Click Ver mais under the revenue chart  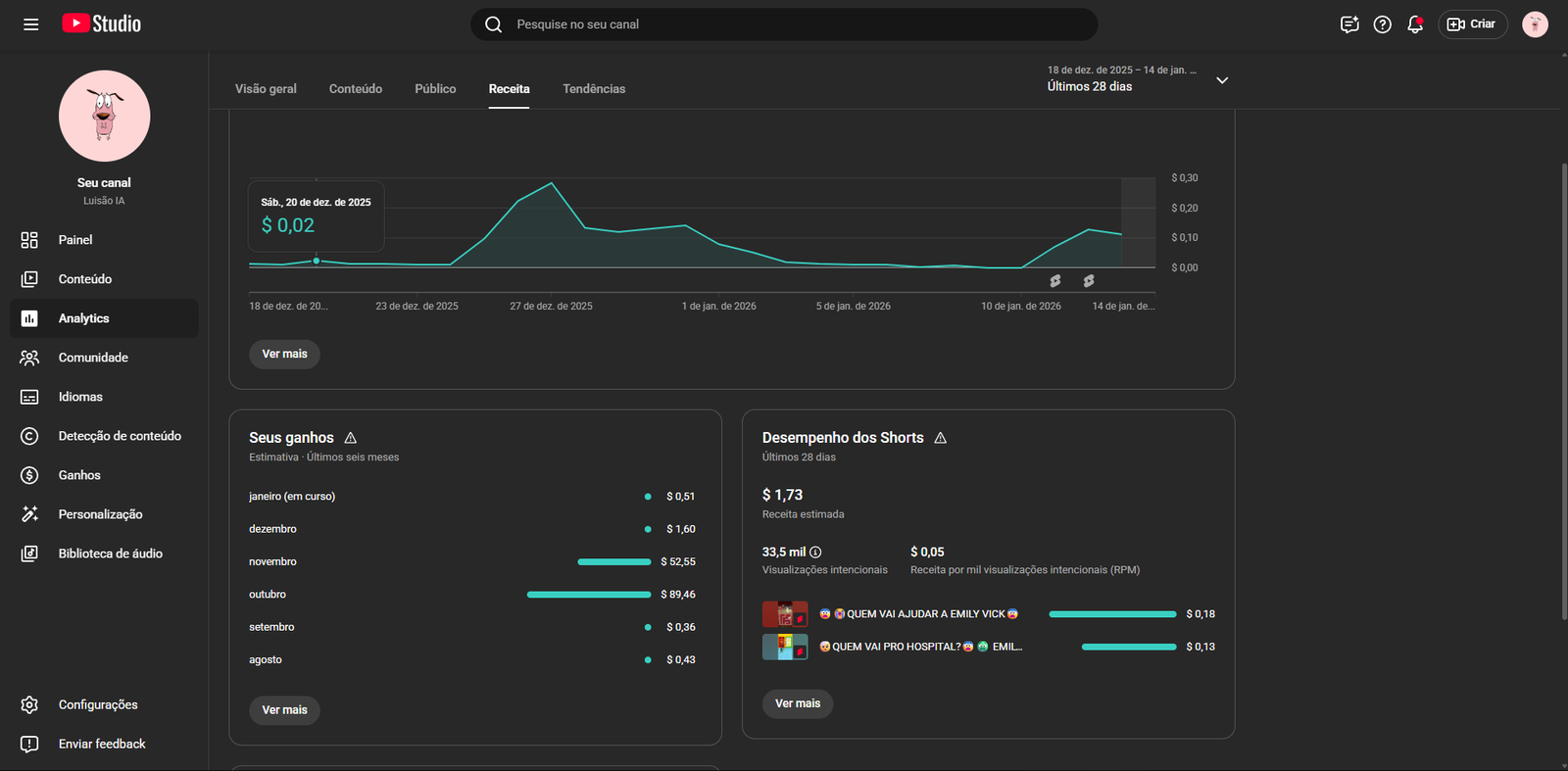tap(284, 355)
